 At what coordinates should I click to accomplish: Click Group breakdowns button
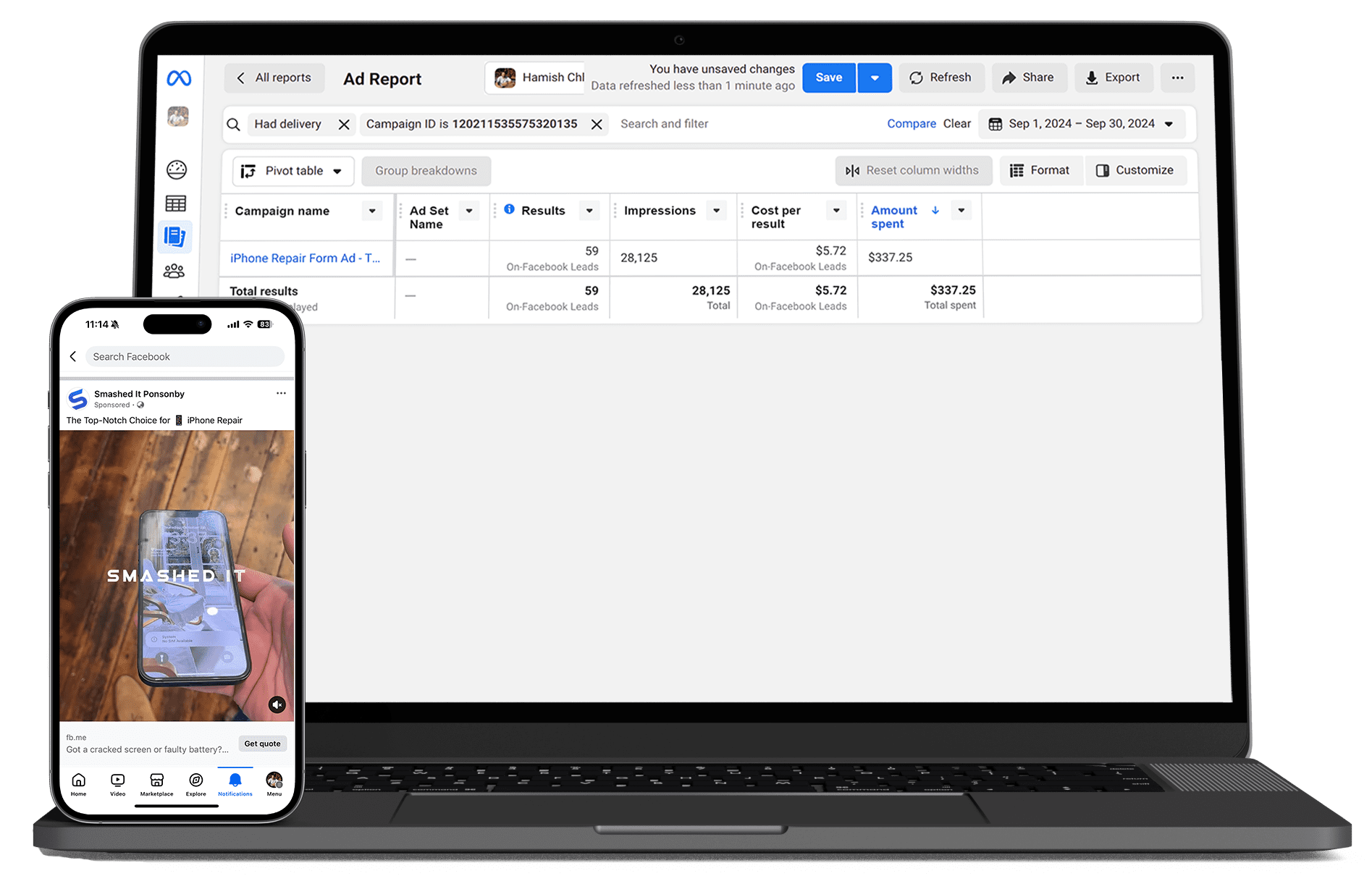(x=426, y=171)
